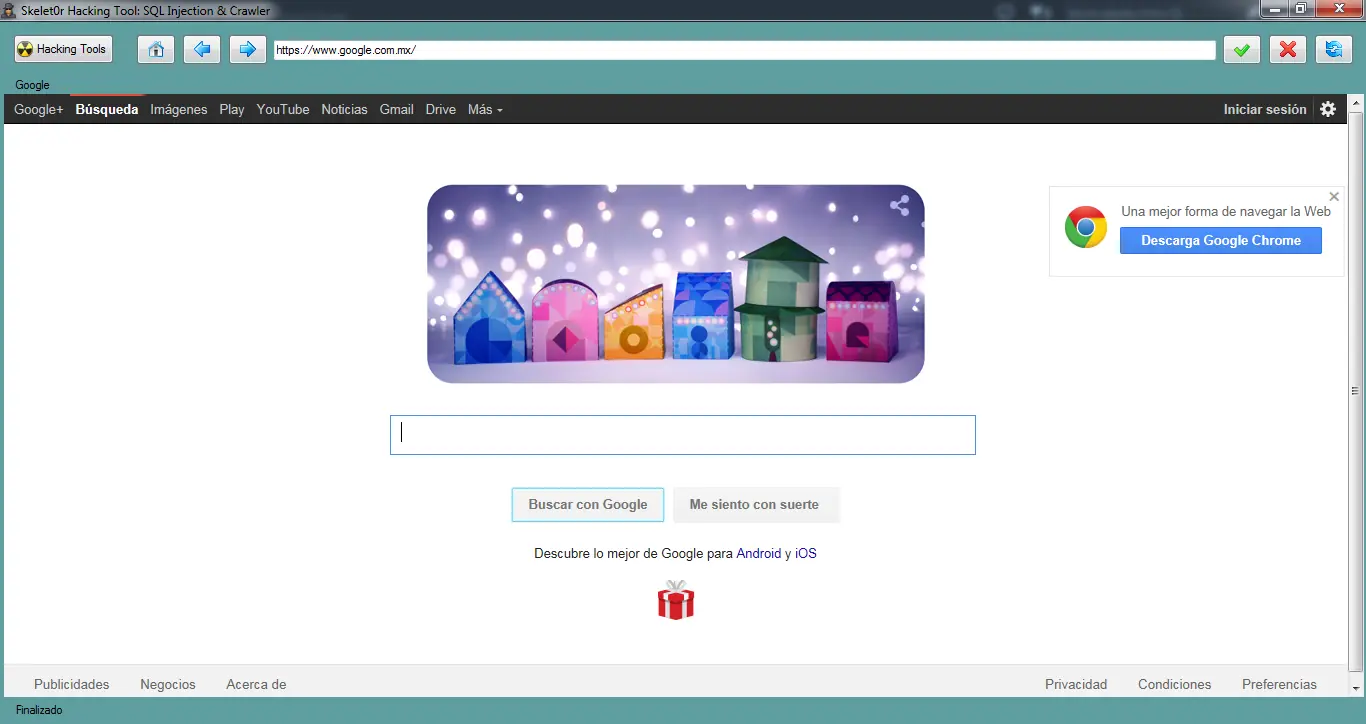The image size is (1366, 724).
Task: Click Iniciar sesión
Action: (1265, 109)
